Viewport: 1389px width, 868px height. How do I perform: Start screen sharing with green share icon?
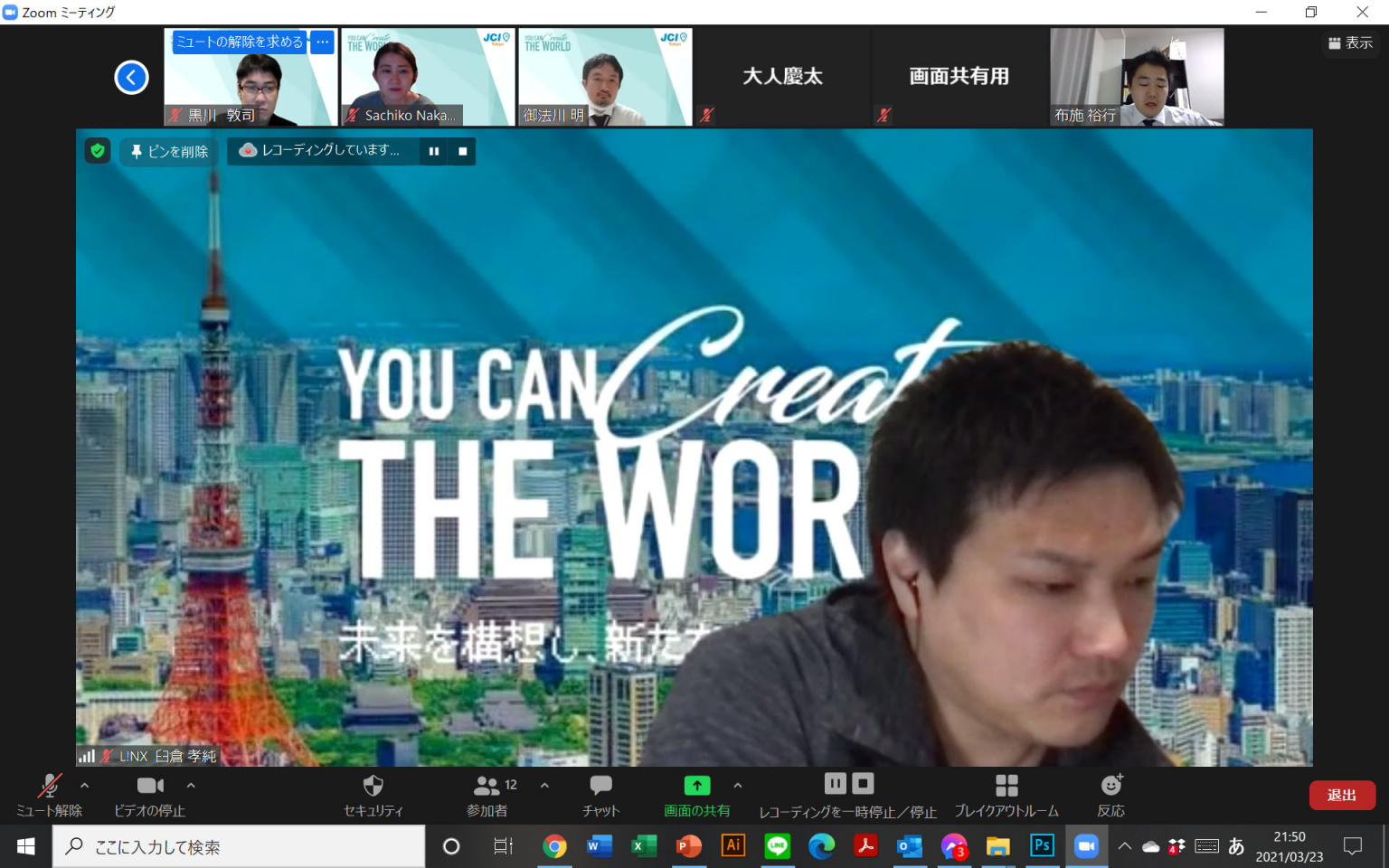696,795
